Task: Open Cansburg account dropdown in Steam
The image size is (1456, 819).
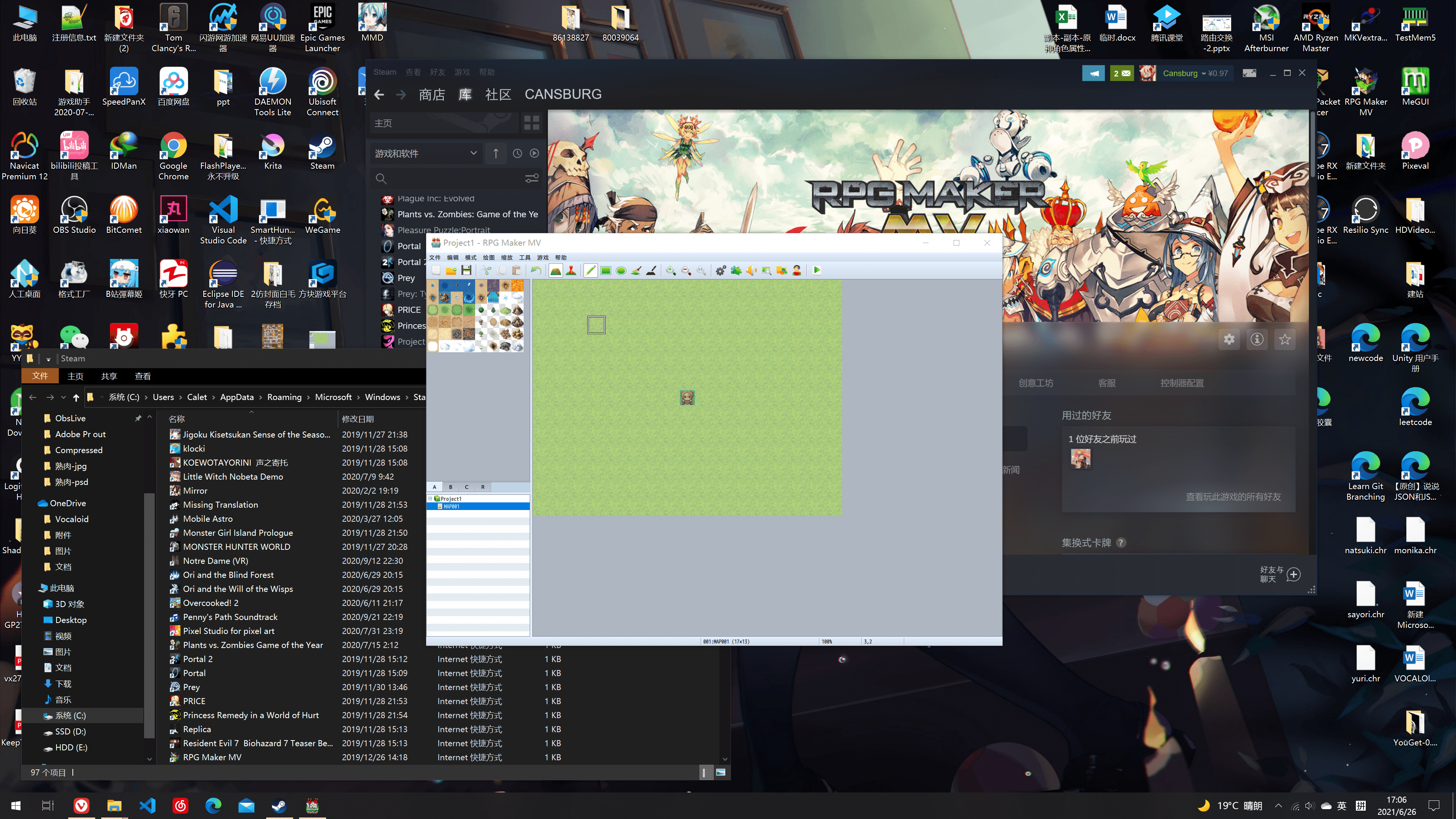Action: coord(1195,74)
